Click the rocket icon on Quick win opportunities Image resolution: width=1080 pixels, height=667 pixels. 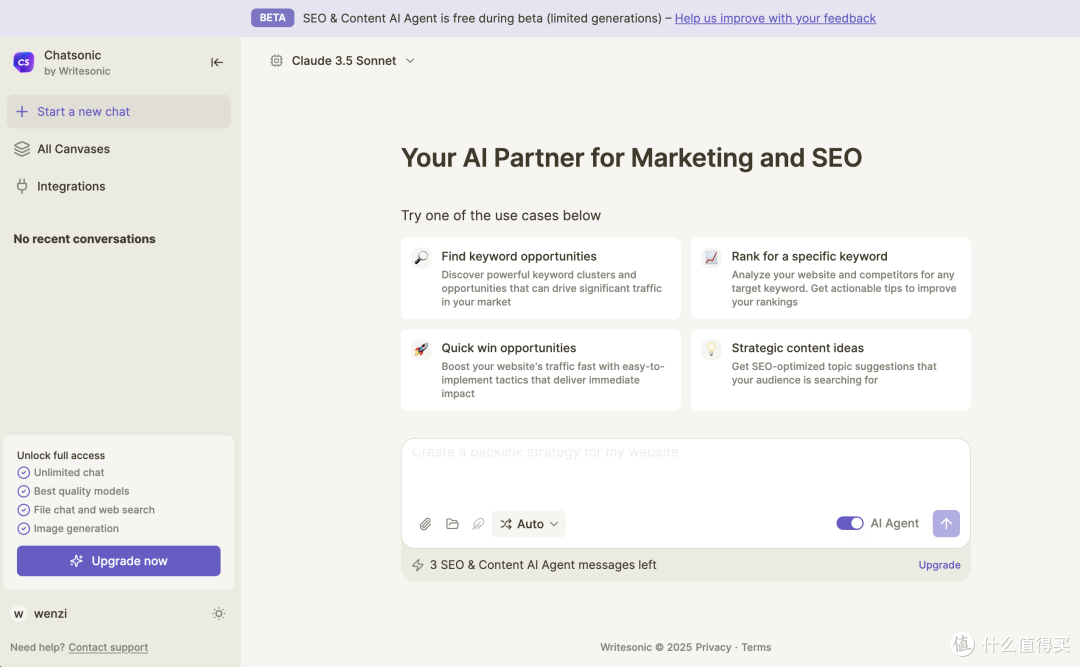pyautogui.click(x=421, y=349)
